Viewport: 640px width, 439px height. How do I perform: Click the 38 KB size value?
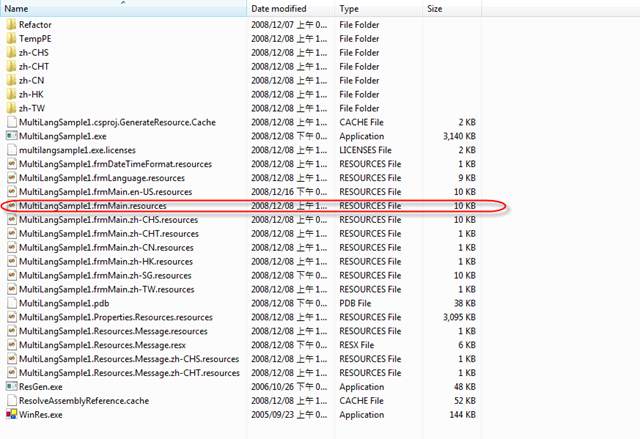click(465, 303)
